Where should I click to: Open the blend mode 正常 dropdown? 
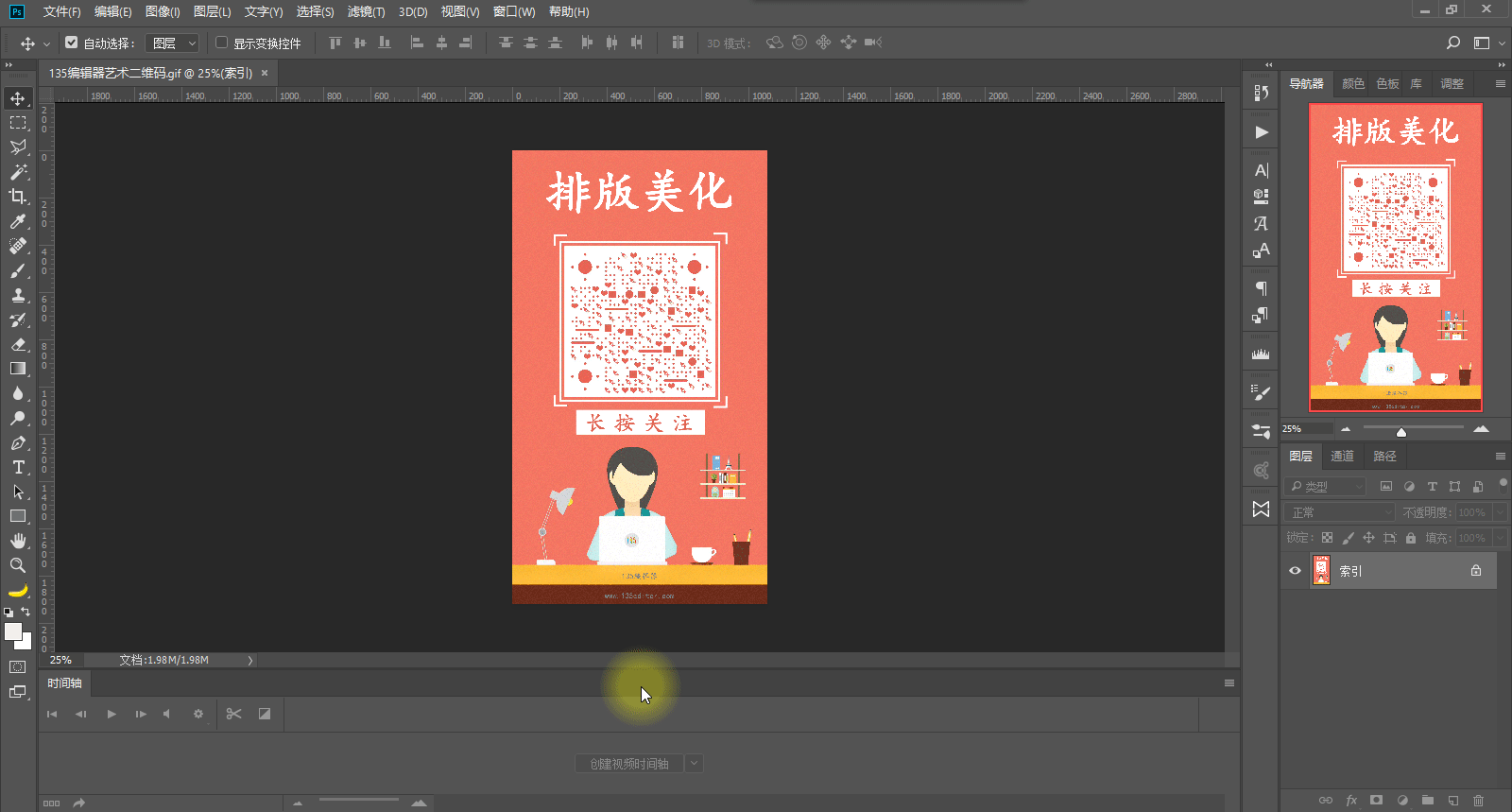(1339, 512)
